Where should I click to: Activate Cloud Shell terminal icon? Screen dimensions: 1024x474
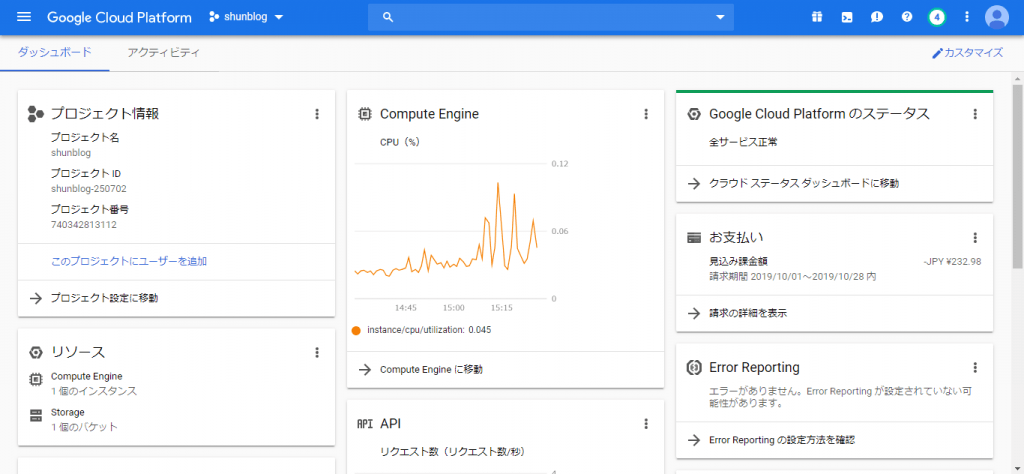(x=846, y=17)
